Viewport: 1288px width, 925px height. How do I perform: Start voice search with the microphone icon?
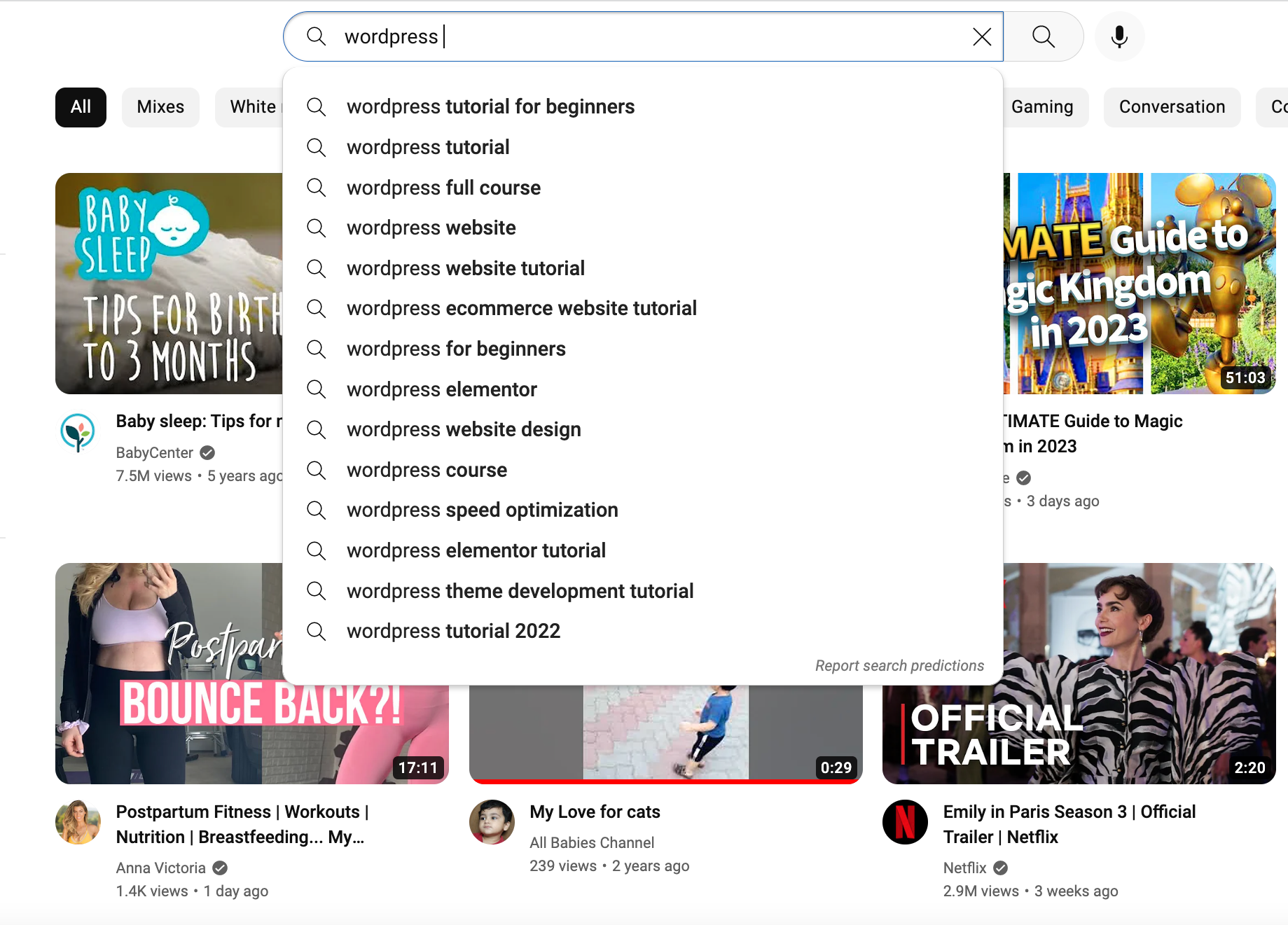[x=1119, y=36]
